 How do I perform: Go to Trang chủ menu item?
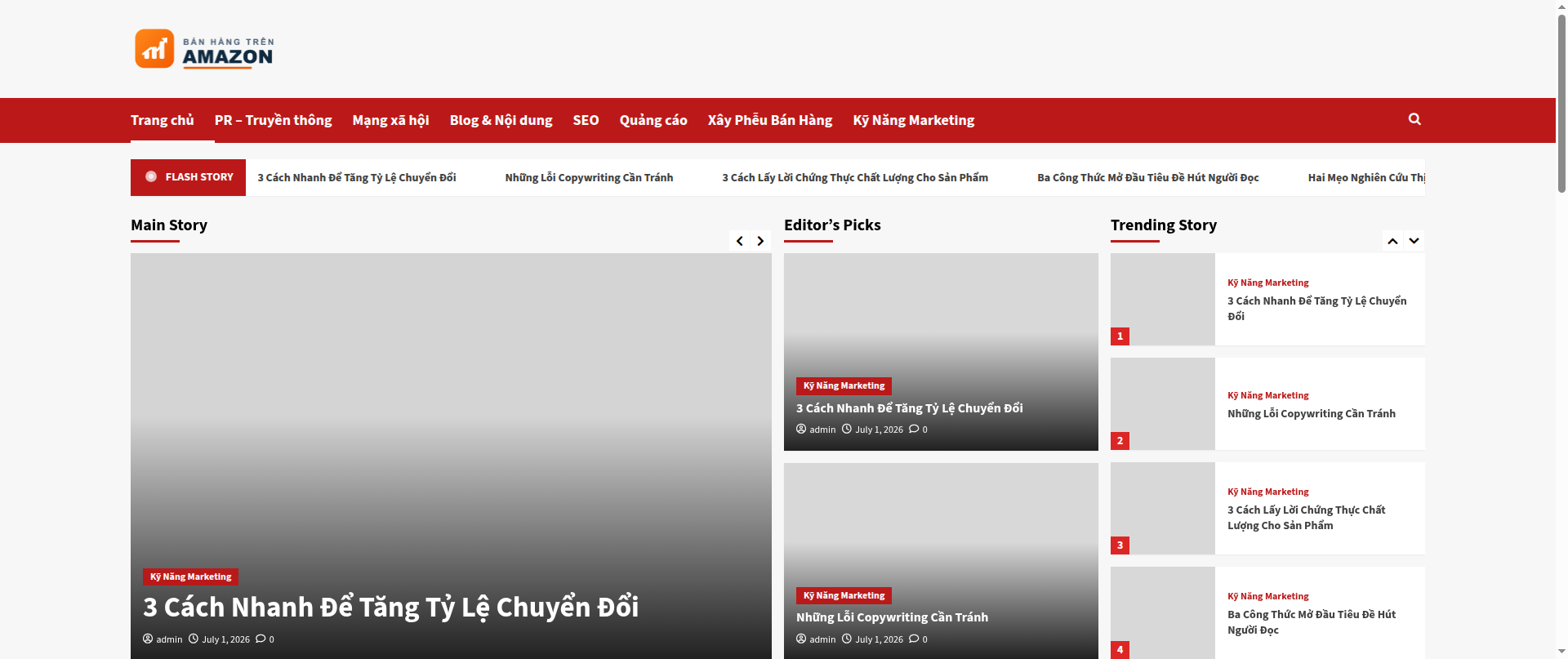[x=163, y=120]
